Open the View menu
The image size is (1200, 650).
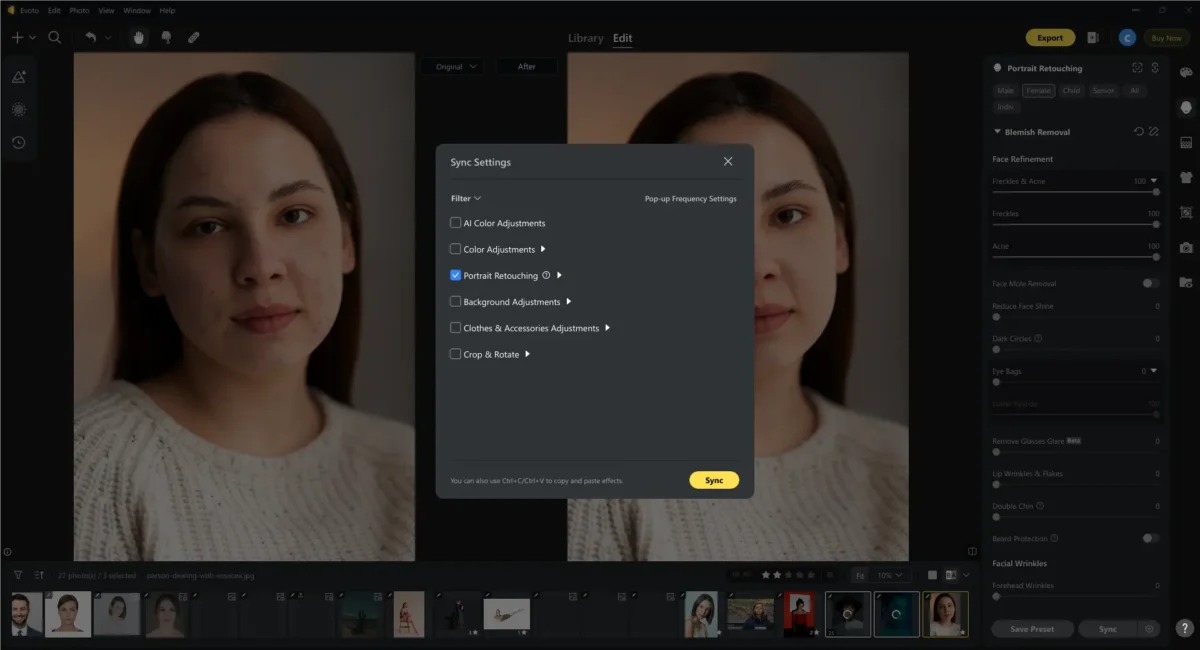106,10
